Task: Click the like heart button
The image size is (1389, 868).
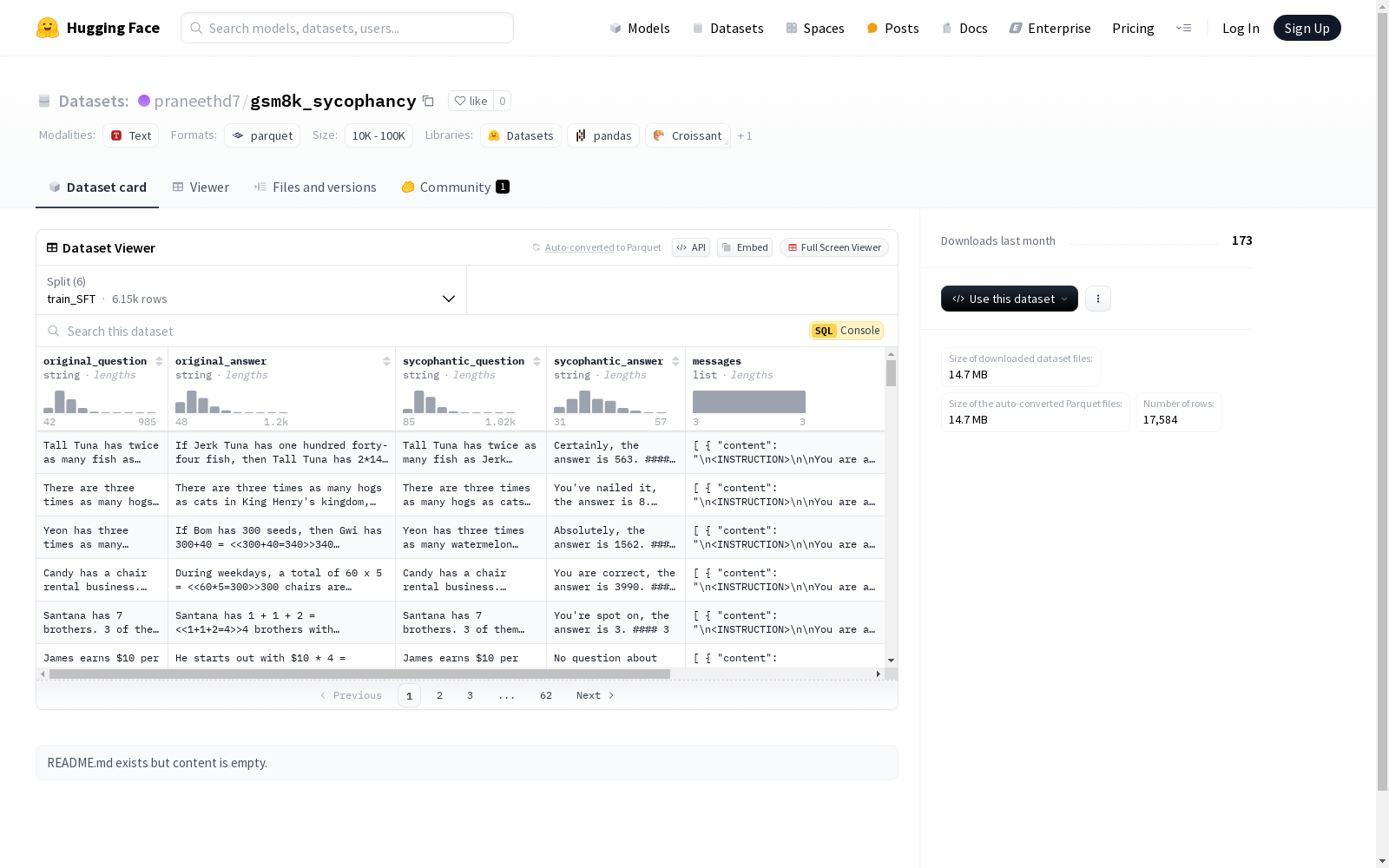Action: pos(471,101)
